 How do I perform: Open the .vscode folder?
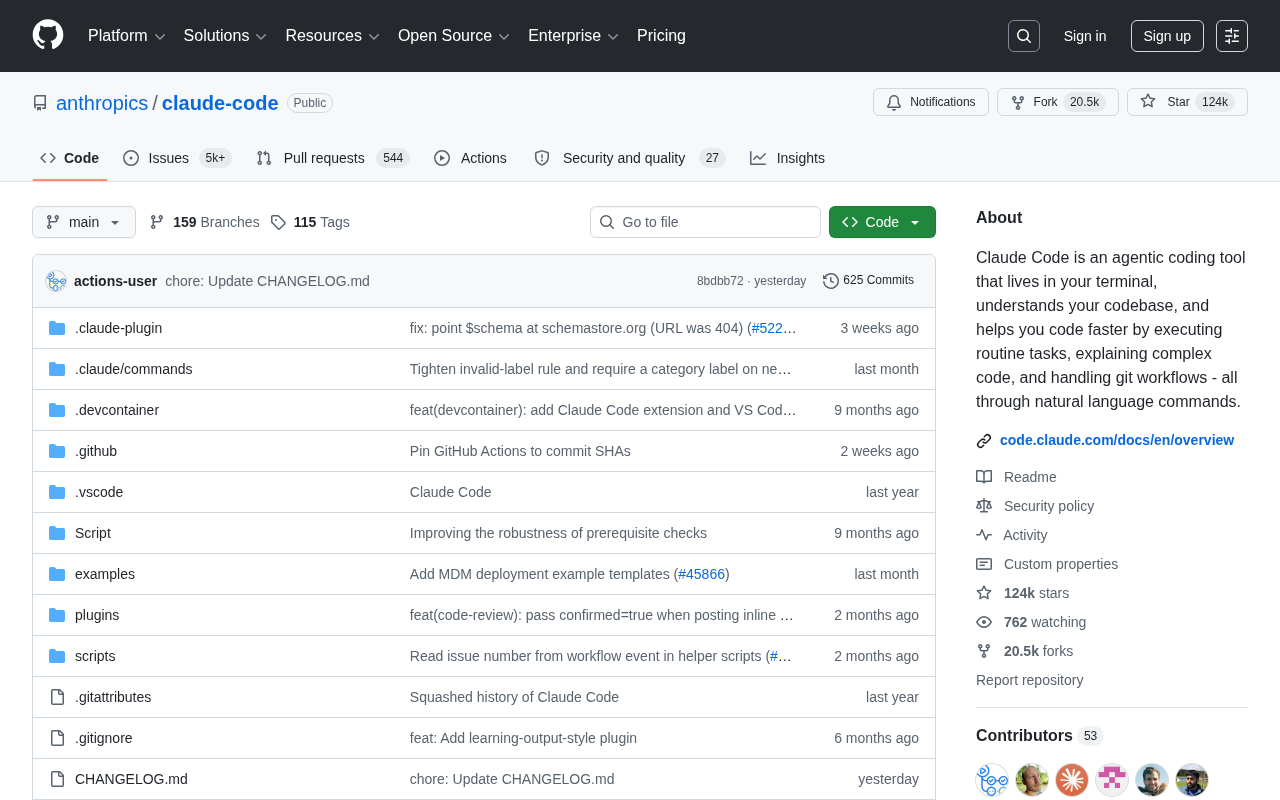point(99,492)
